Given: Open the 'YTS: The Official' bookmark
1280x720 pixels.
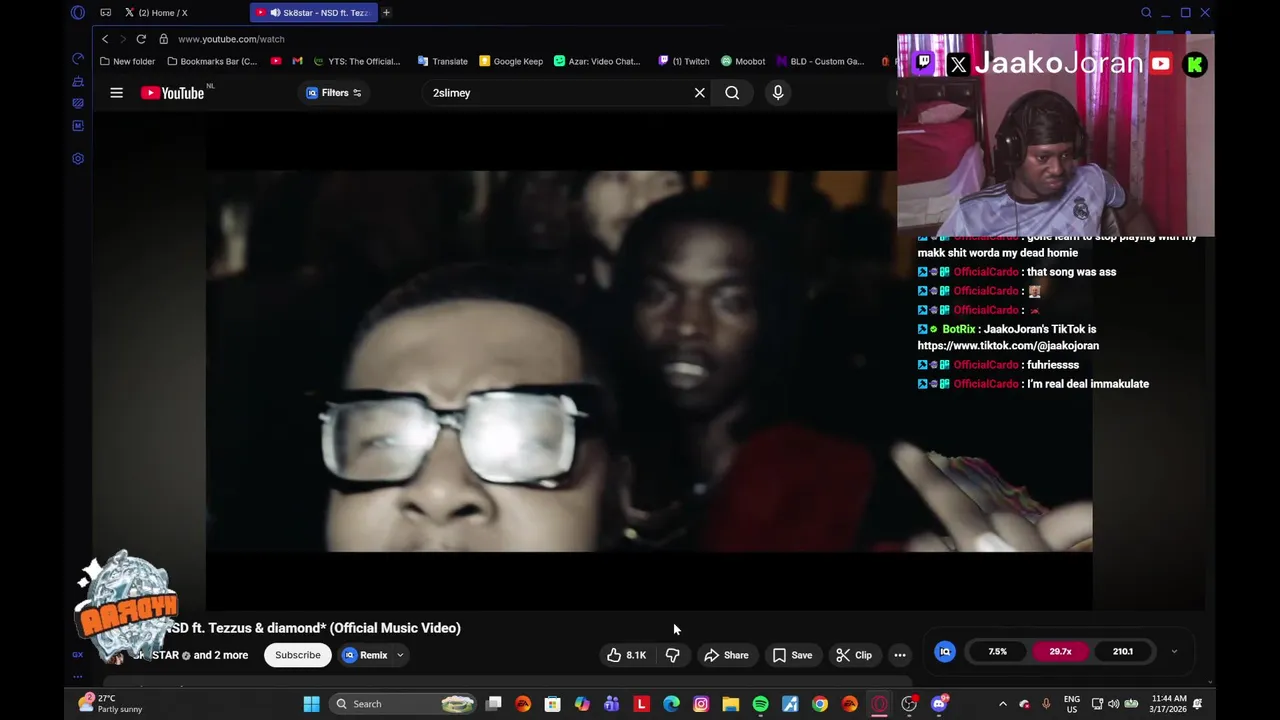Looking at the screenshot, I should (357, 61).
